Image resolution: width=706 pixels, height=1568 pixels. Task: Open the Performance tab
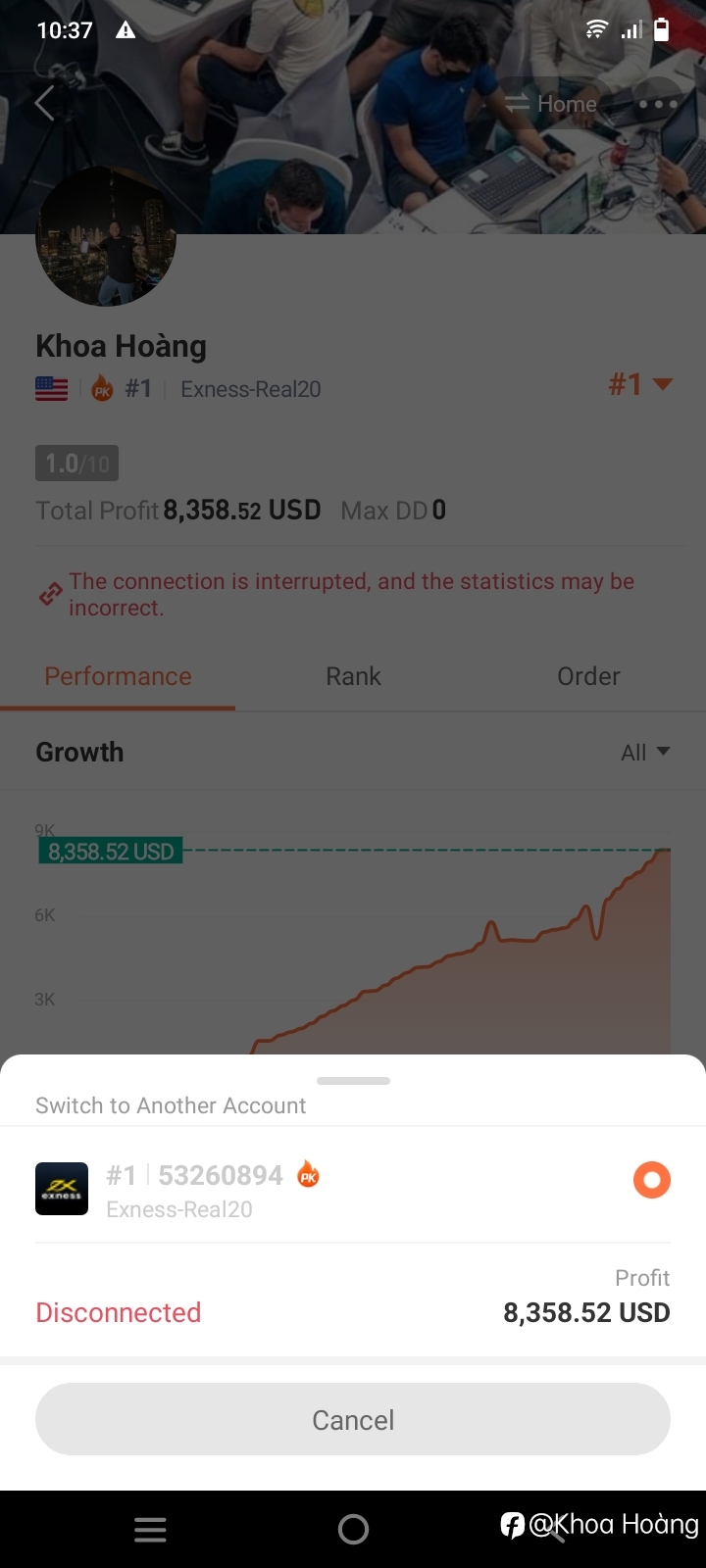coord(118,676)
